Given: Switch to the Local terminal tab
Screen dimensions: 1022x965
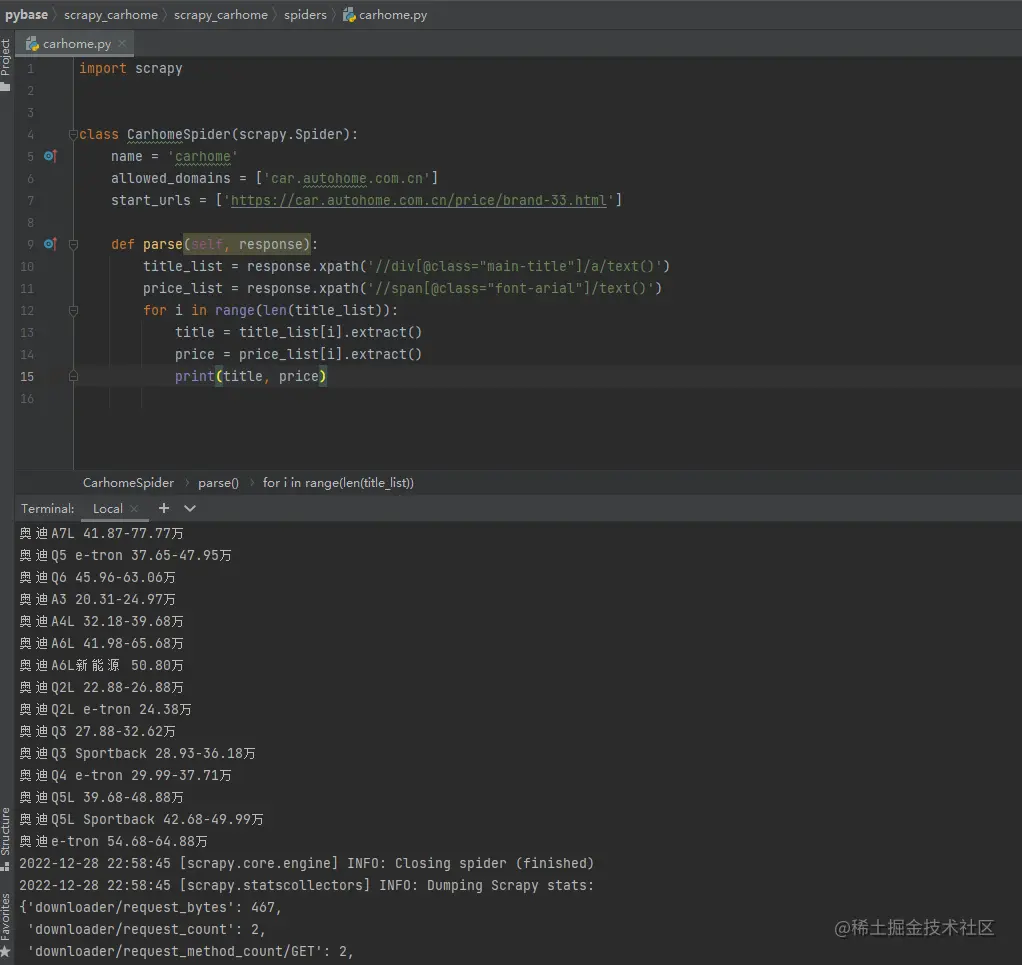Looking at the screenshot, I should (107, 509).
